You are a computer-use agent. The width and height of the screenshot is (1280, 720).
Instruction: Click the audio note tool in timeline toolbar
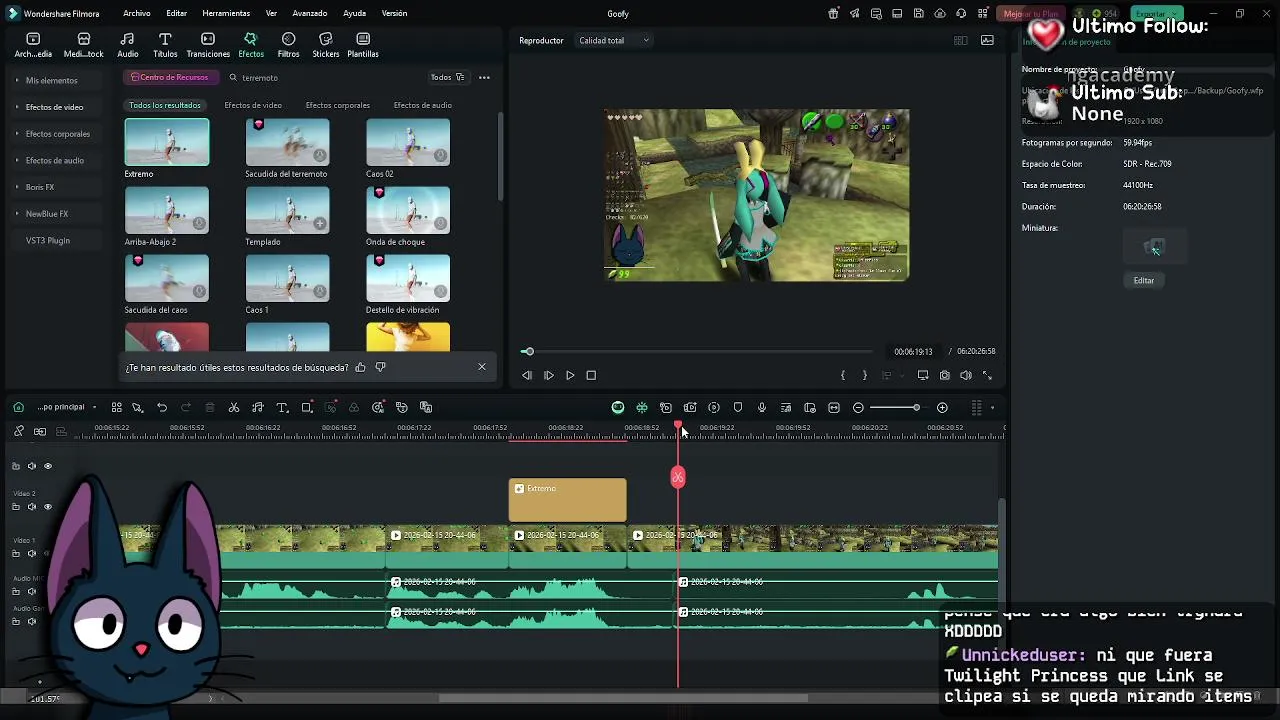(258, 408)
